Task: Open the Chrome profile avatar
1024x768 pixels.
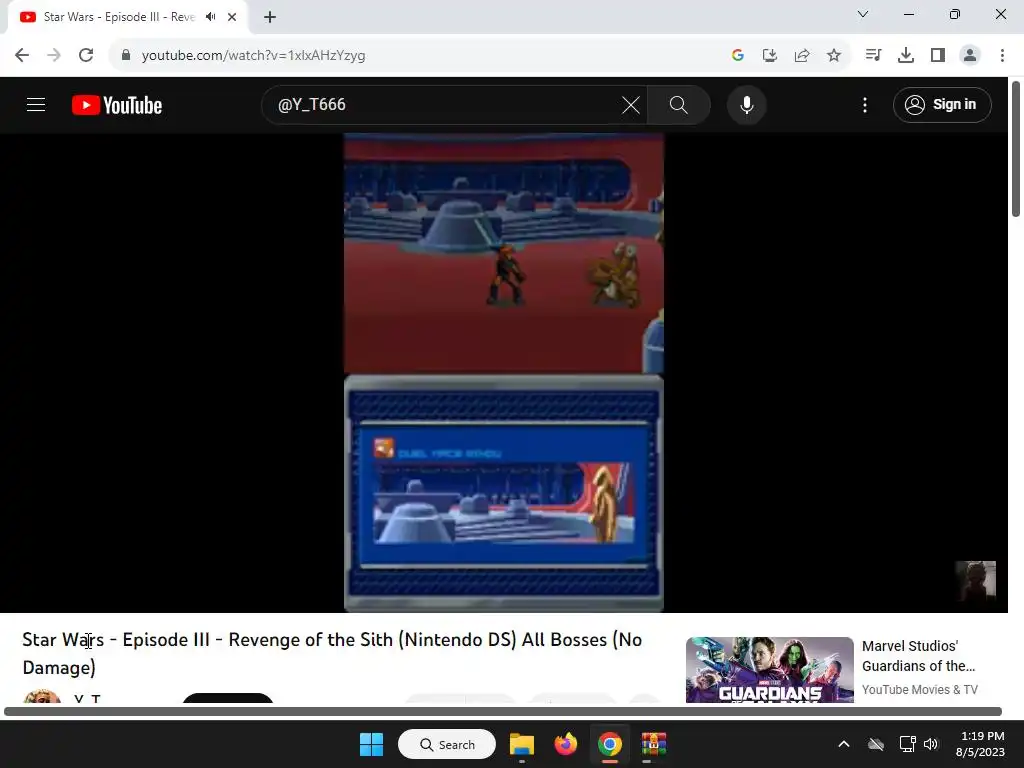Action: [x=970, y=55]
